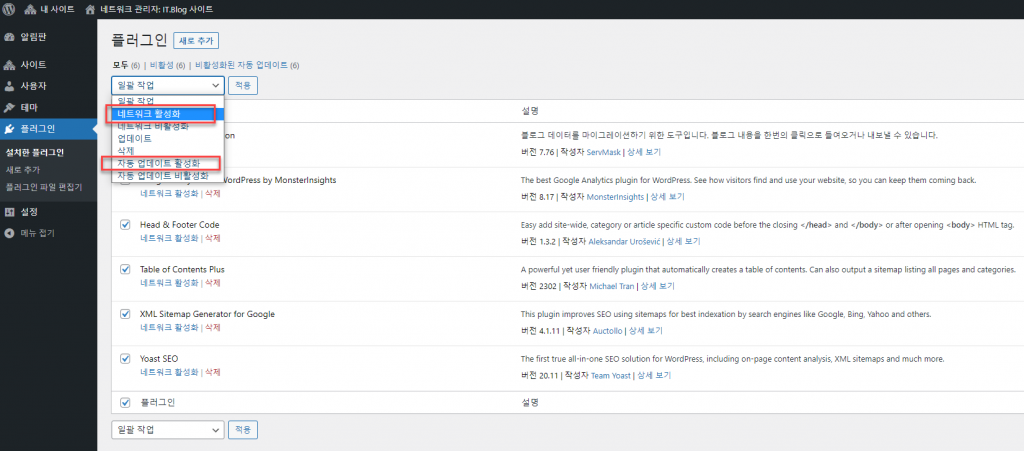The width and height of the screenshot is (1024, 451).
Task: Uncheck the Yoast SEO plugin checkbox
Action: (x=125, y=358)
